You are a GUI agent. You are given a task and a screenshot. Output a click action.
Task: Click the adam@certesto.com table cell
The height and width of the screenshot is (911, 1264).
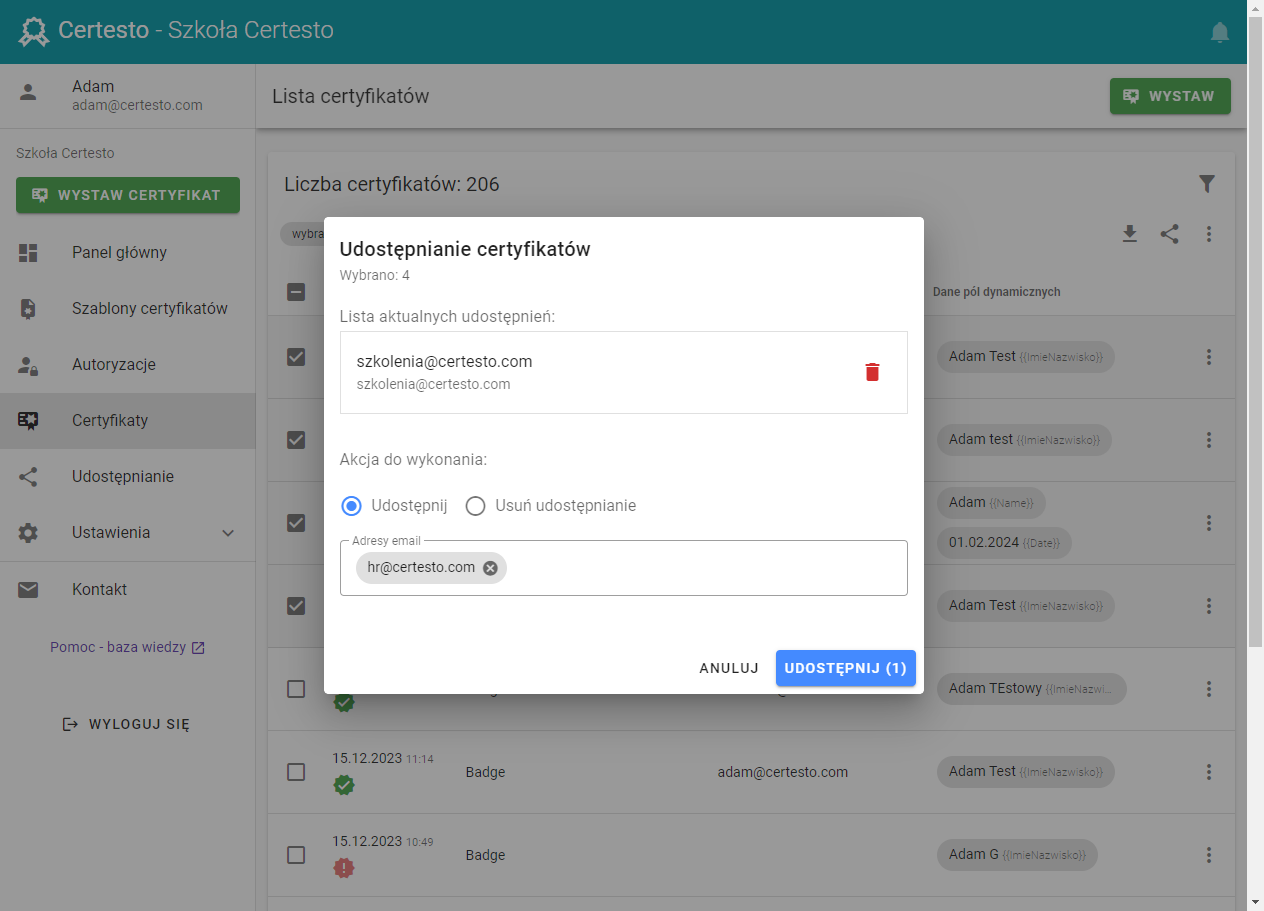782,772
